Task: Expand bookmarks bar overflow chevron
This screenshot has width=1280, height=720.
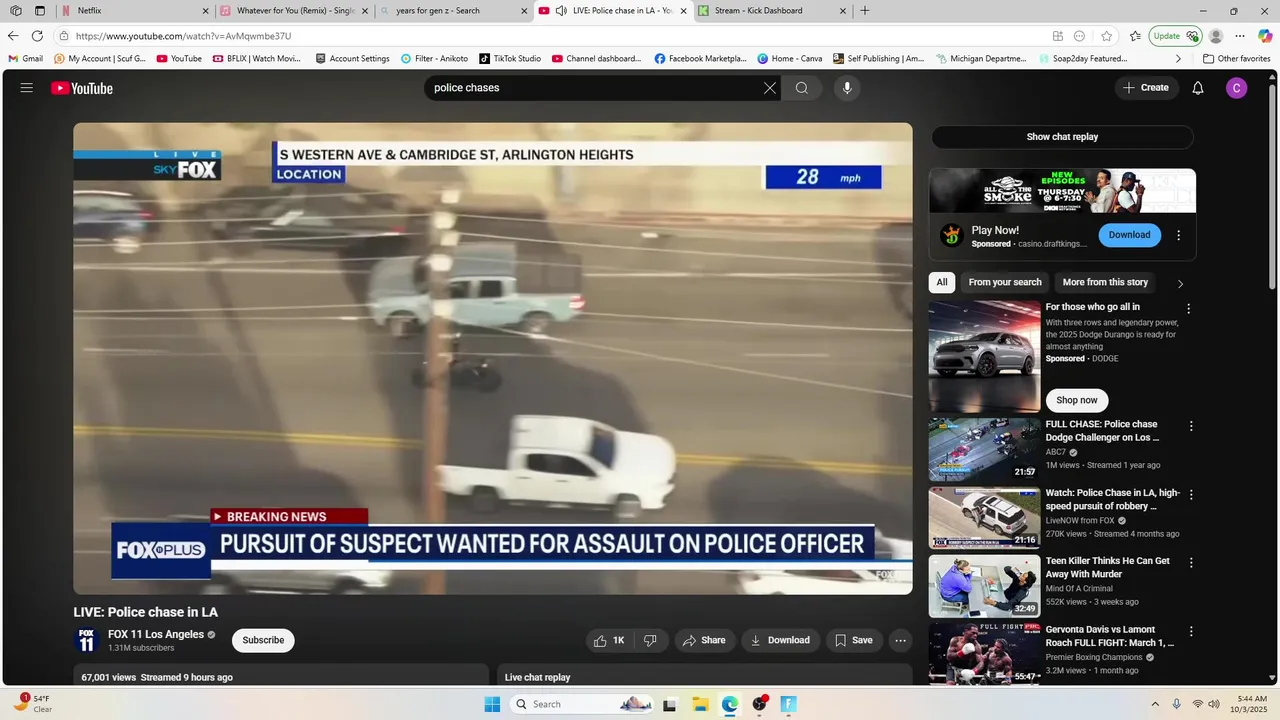Action: tap(1178, 59)
